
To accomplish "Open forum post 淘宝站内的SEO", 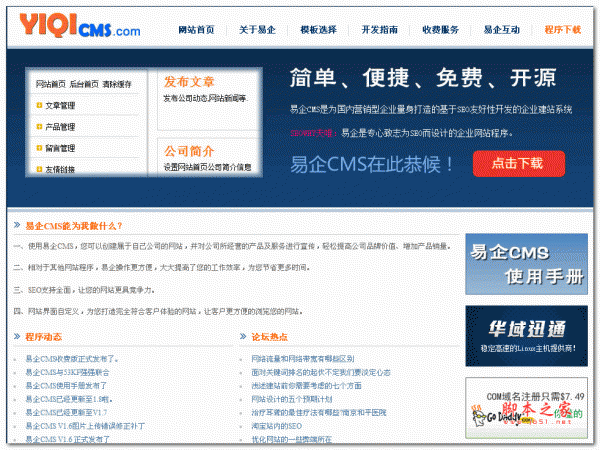I will 277,426.
